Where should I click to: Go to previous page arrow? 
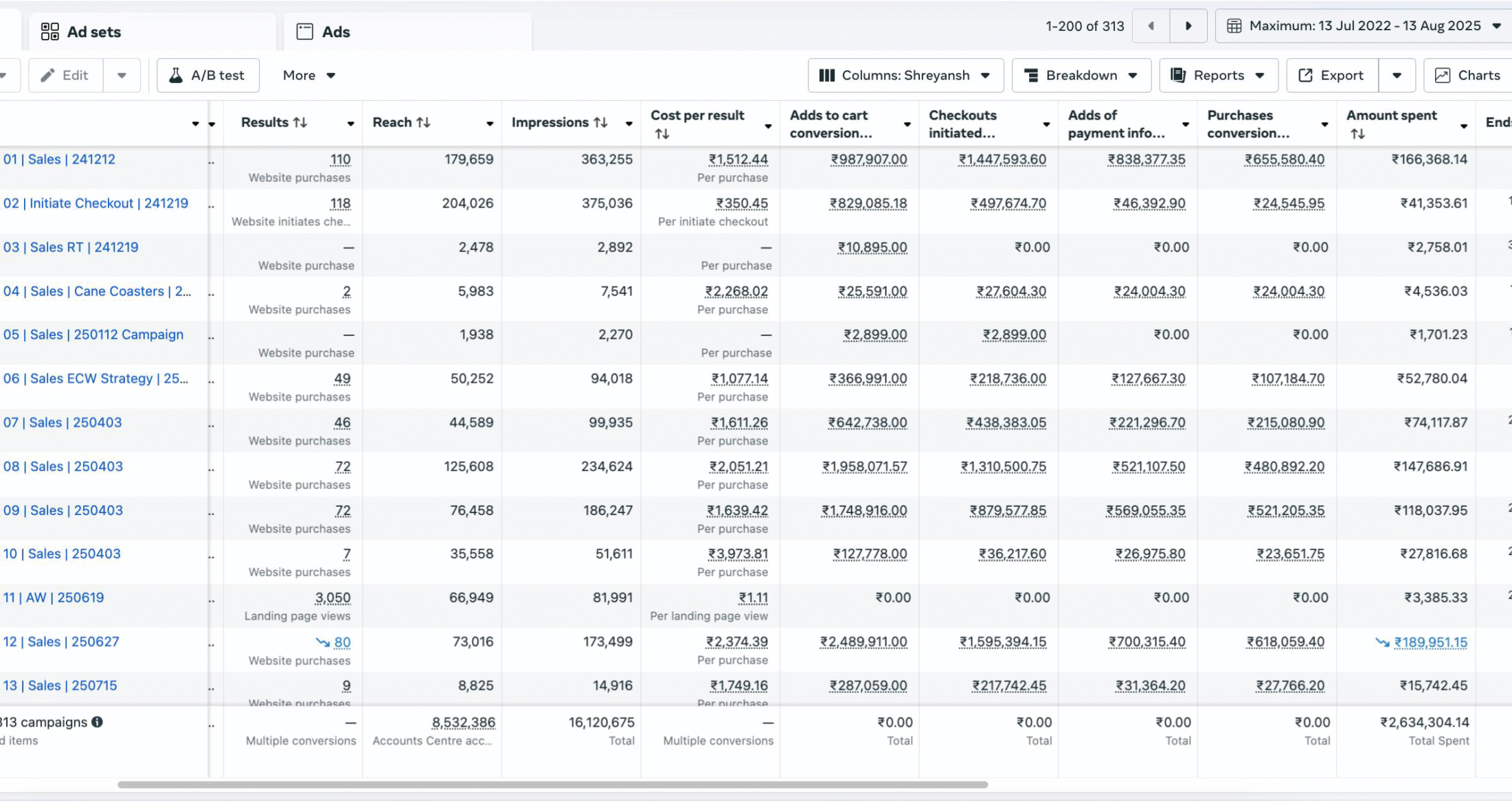click(1151, 26)
